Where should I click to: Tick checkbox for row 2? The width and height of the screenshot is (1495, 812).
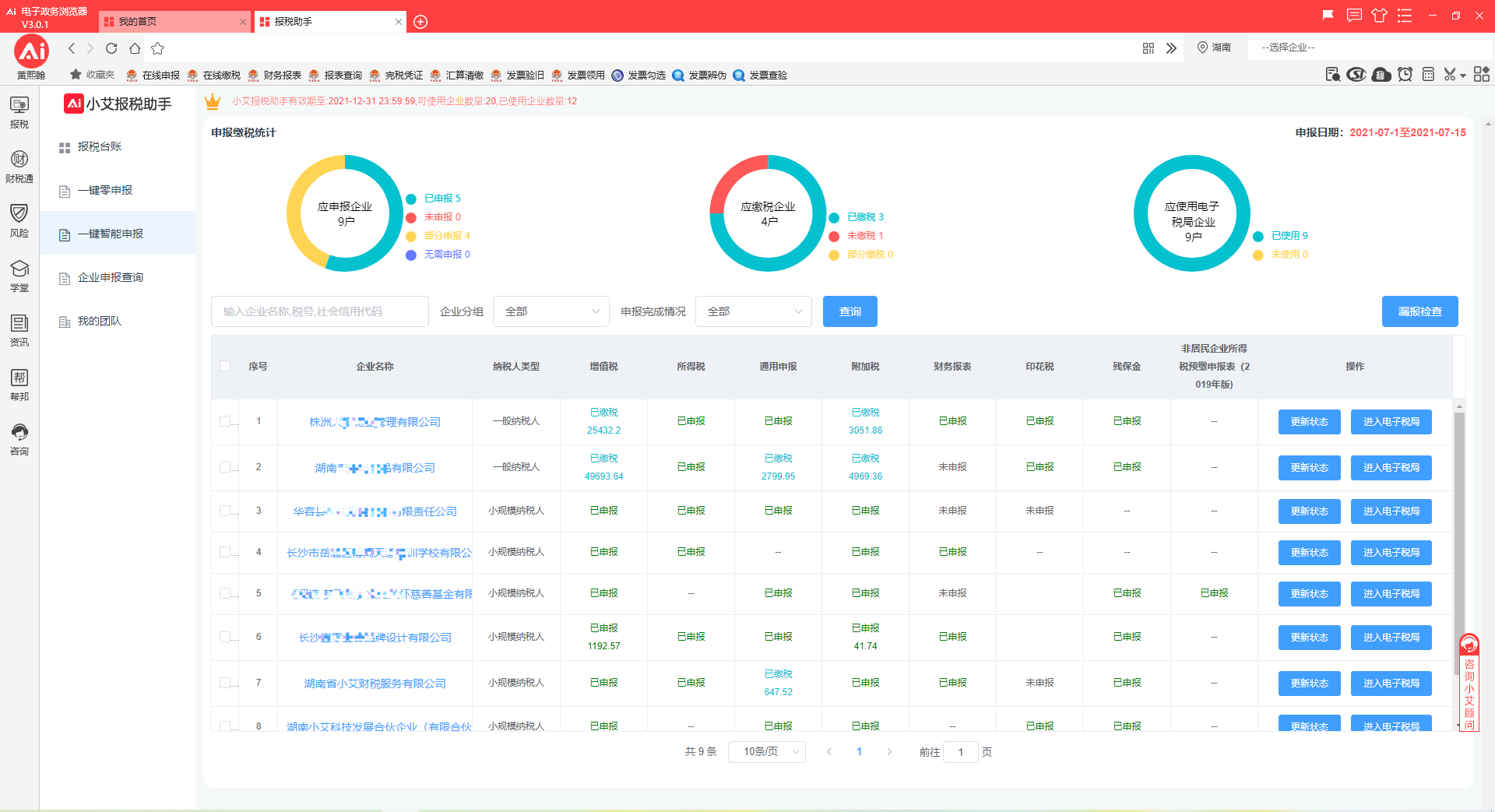(225, 467)
